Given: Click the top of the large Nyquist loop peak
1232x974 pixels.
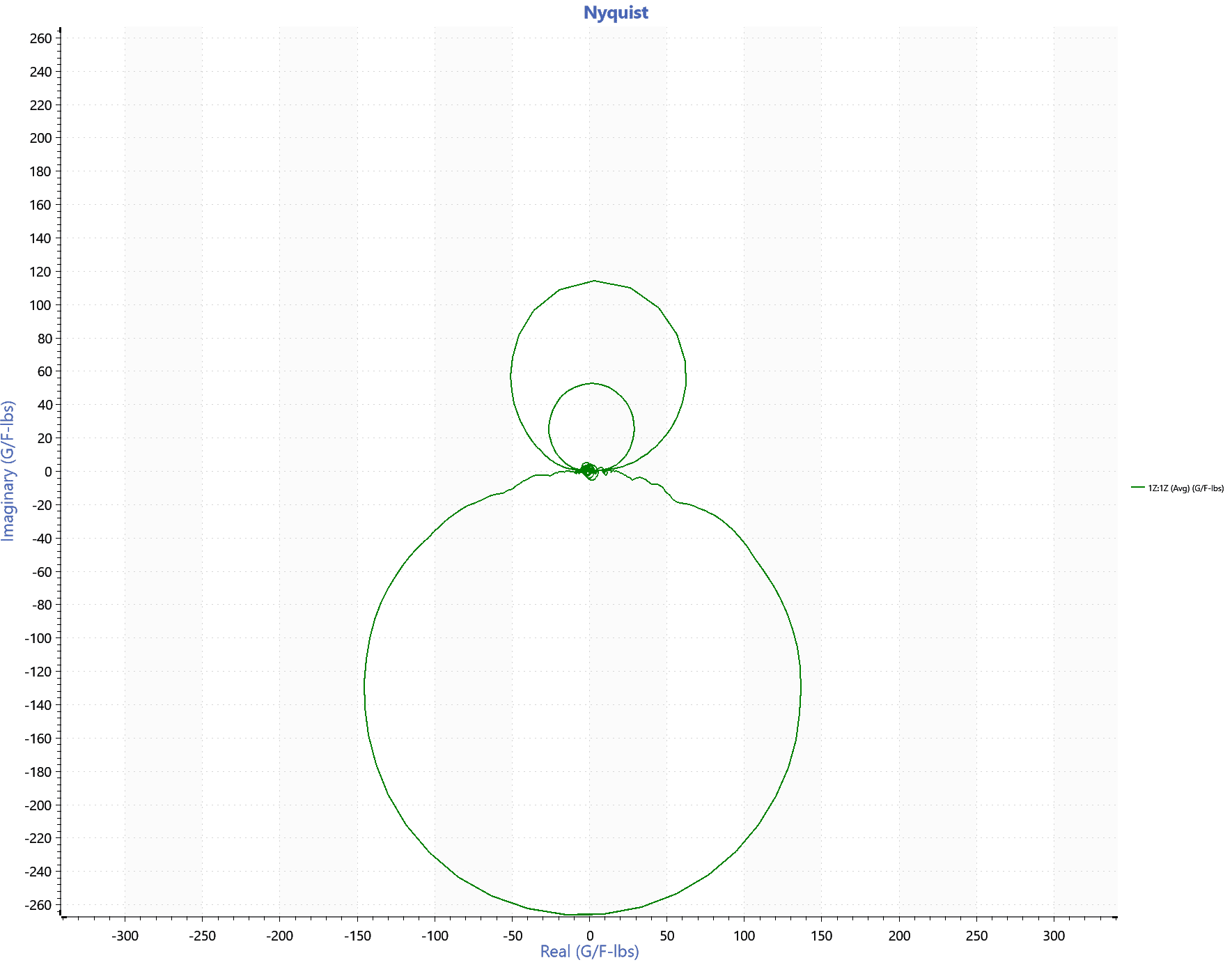Looking at the screenshot, I should click(x=594, y=281).
